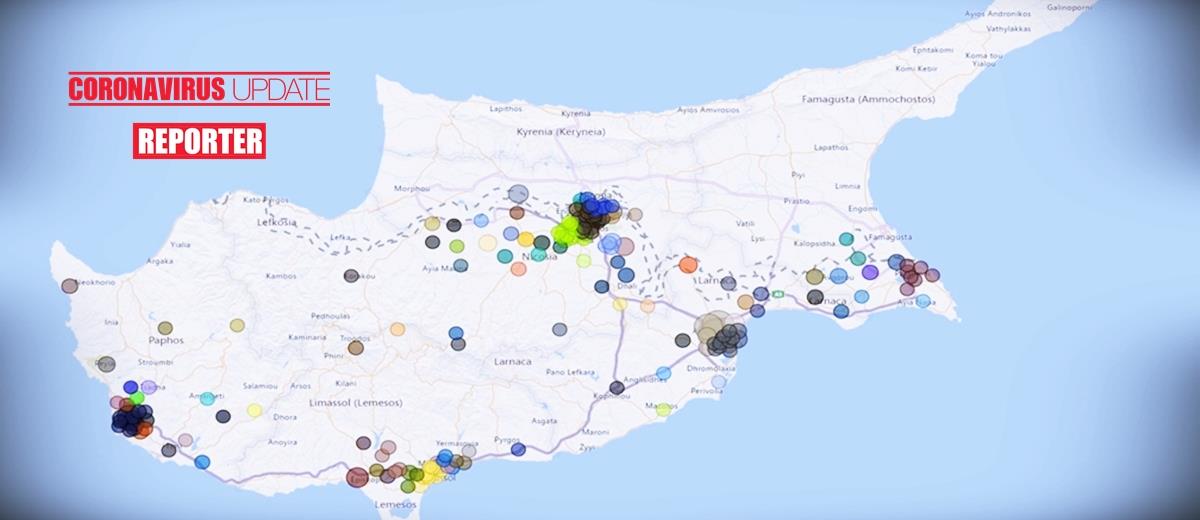Screen dimensions: 1200x520
Task: Click the green A3 road sign near Larnaca
Action: [x=776, y=294]
